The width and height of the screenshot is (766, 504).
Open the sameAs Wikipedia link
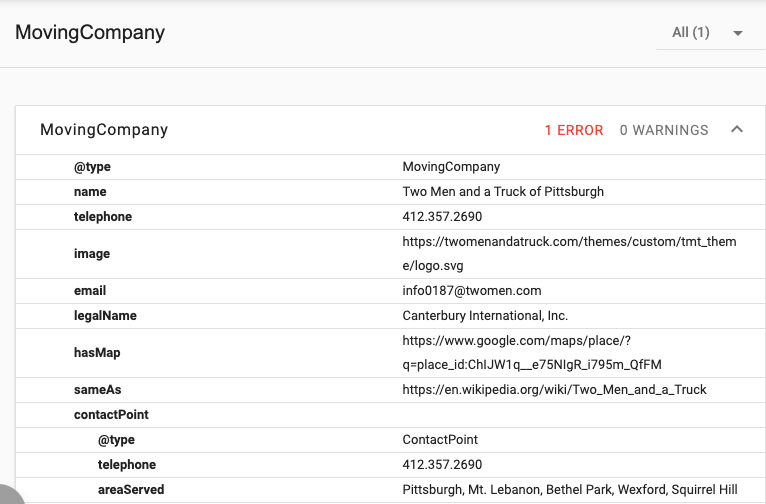pyautogui.click(x=554, y=389)
